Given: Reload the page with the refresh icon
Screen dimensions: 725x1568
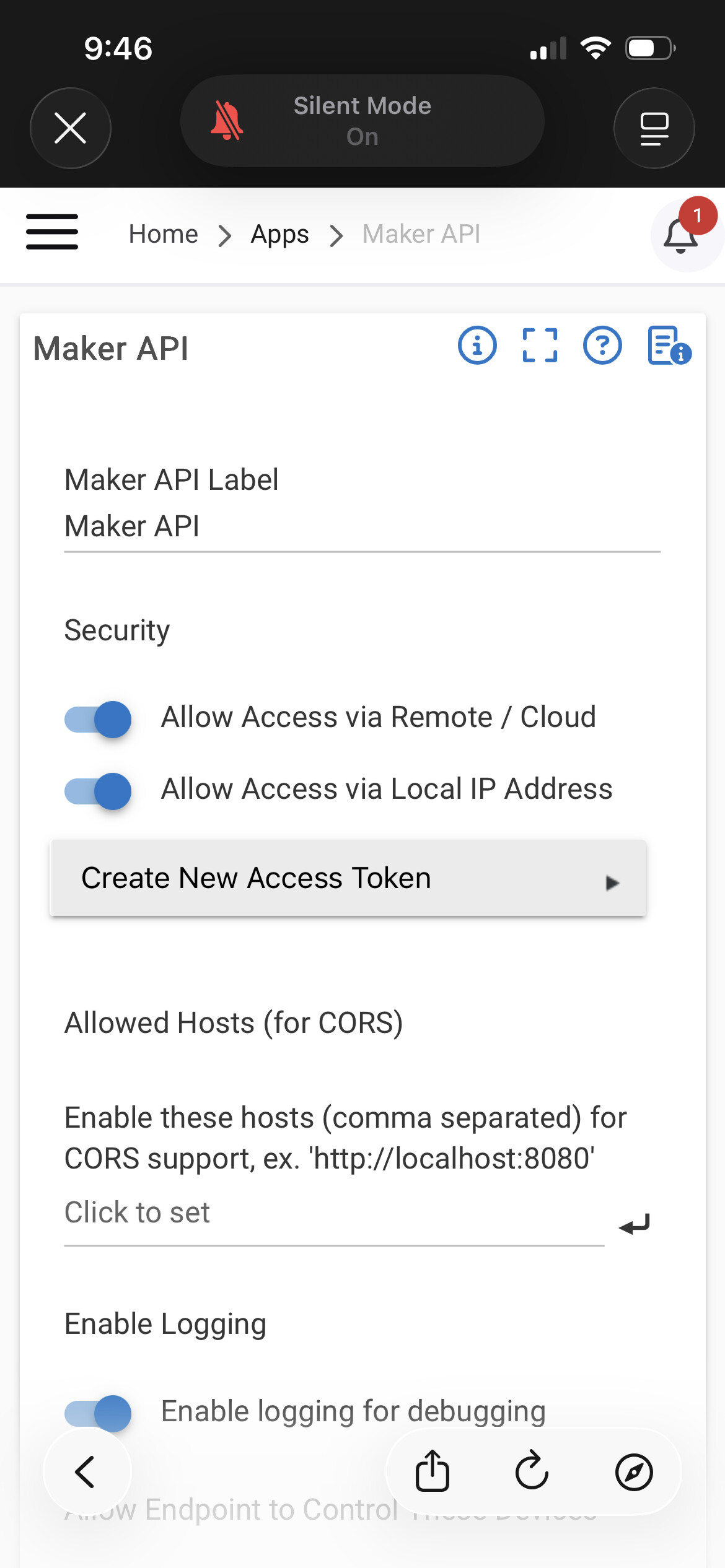Looking at the screenshot, I should tap(532, 1471).
